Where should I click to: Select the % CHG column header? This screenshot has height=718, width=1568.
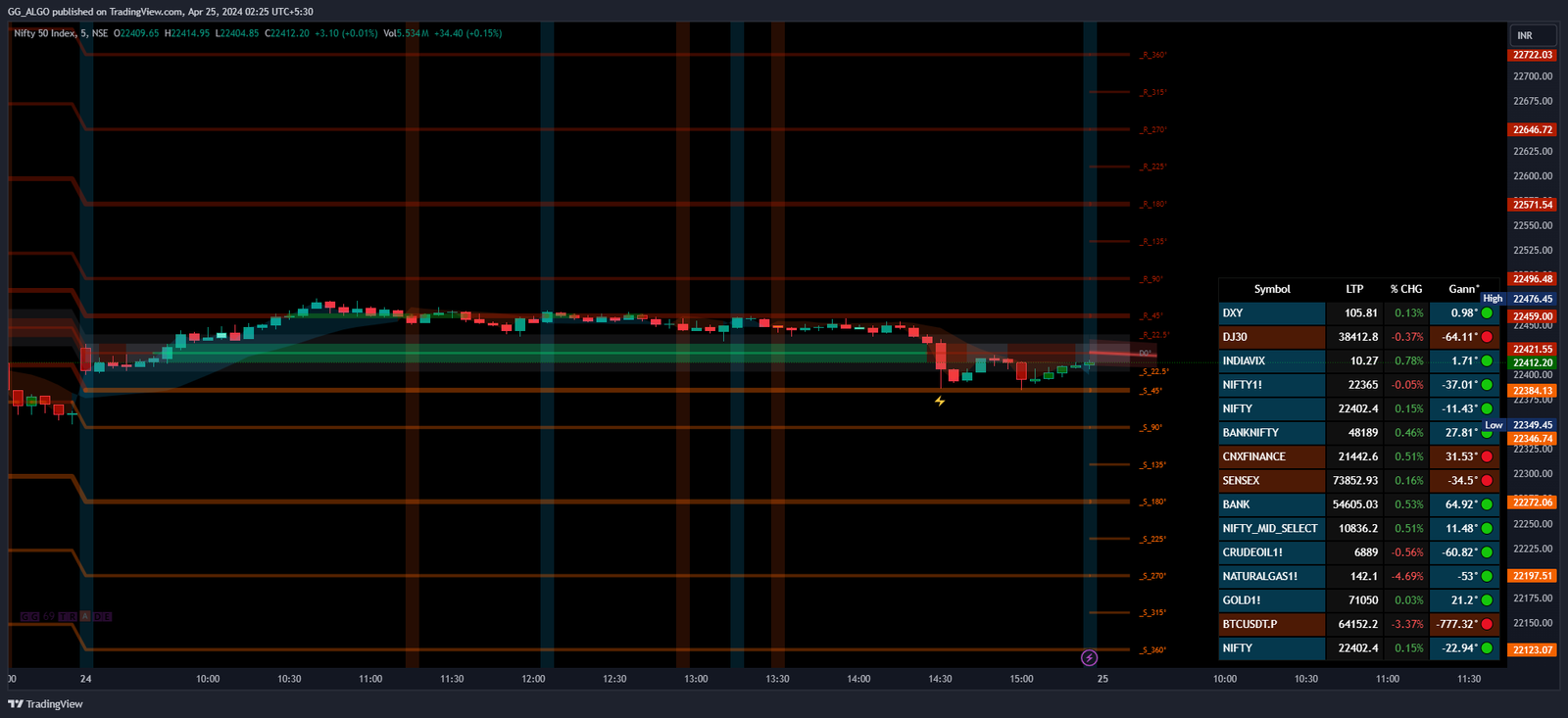pos(1406,289)
